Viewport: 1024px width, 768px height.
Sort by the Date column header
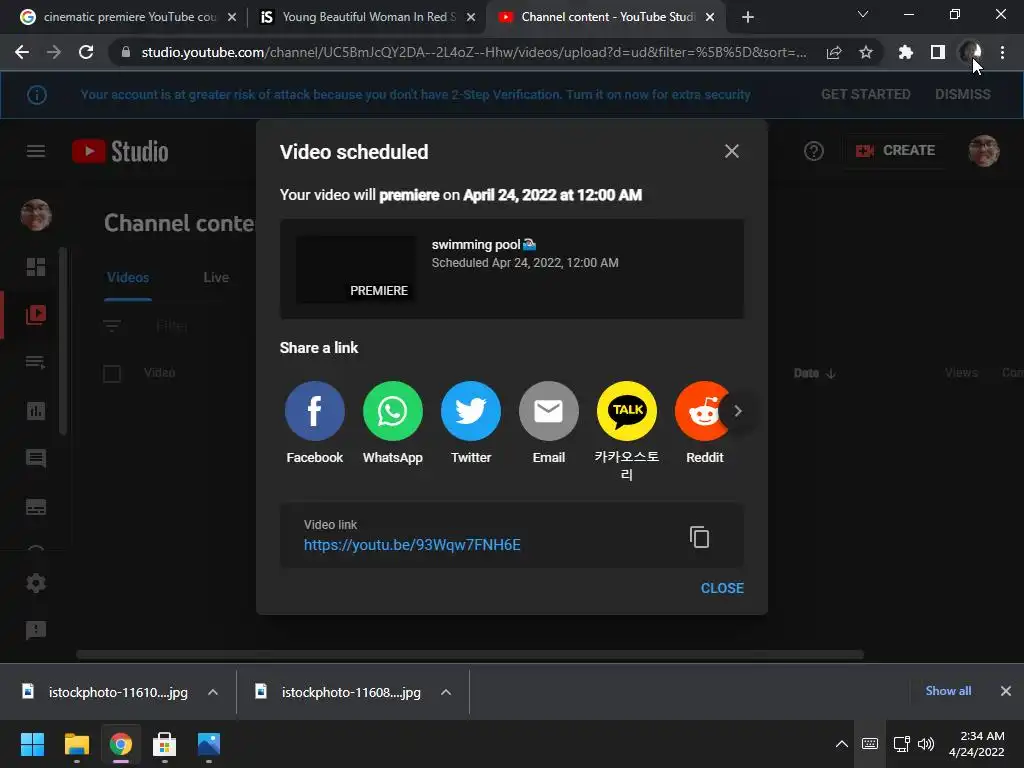(814, 373)
